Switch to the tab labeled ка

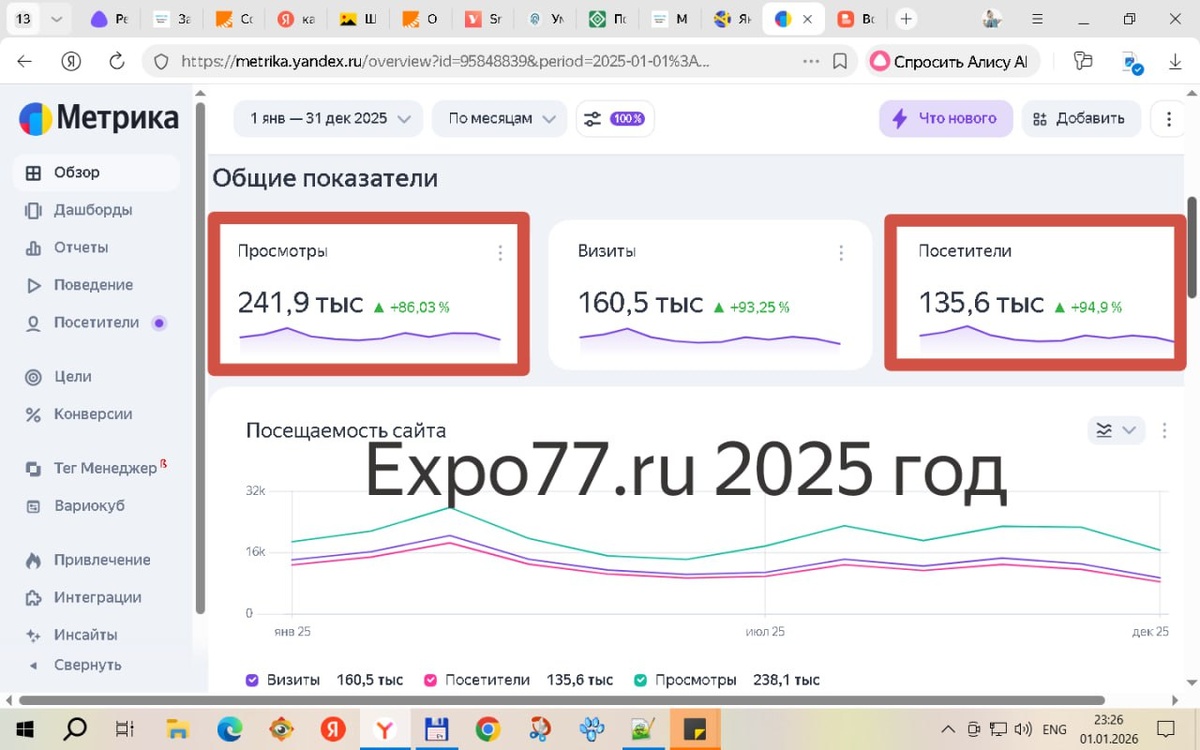(x=295, y=19)
